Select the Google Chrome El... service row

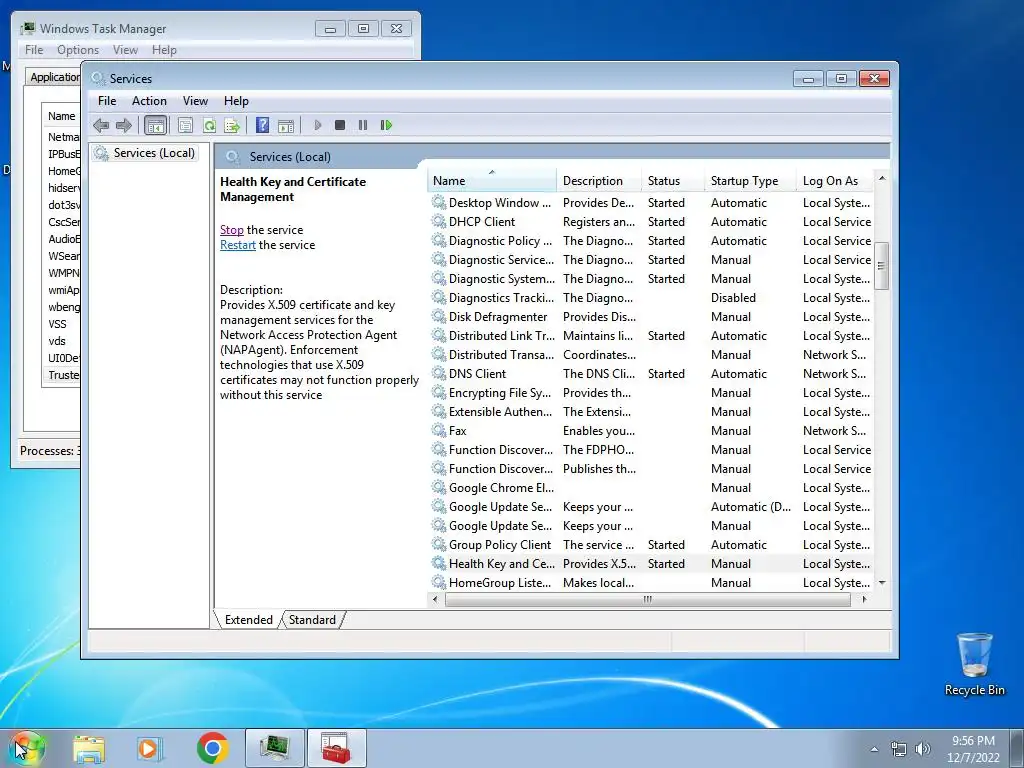tap(651, 488)
